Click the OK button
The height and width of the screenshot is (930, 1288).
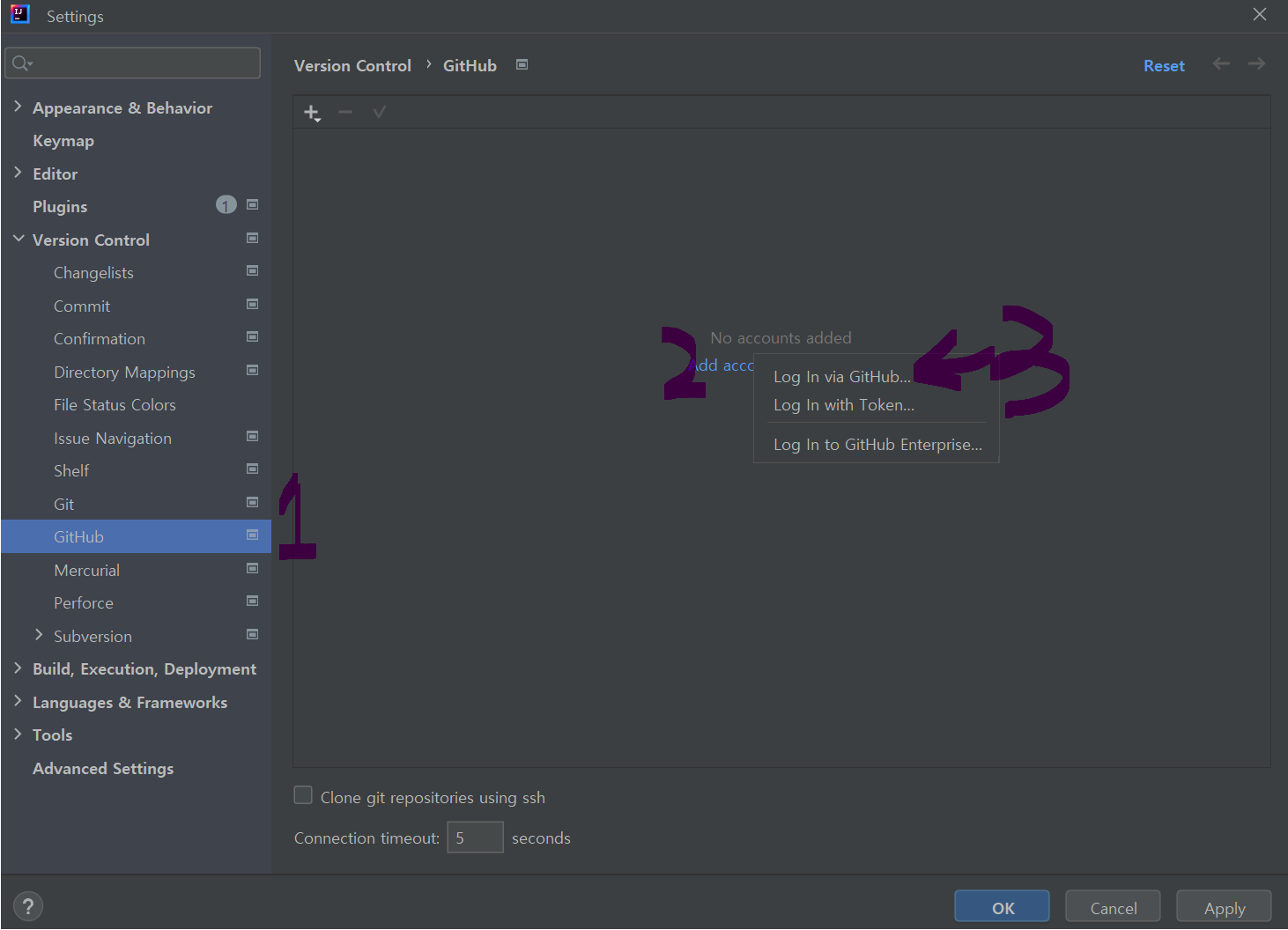tap(1002, 907)
